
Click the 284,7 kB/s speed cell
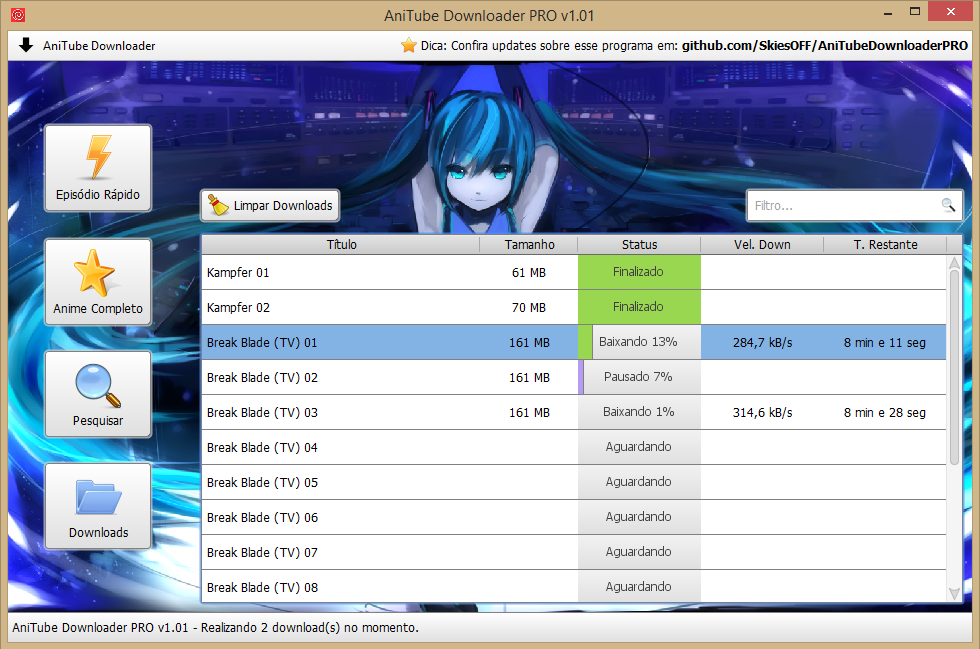(x=762, y=343)
